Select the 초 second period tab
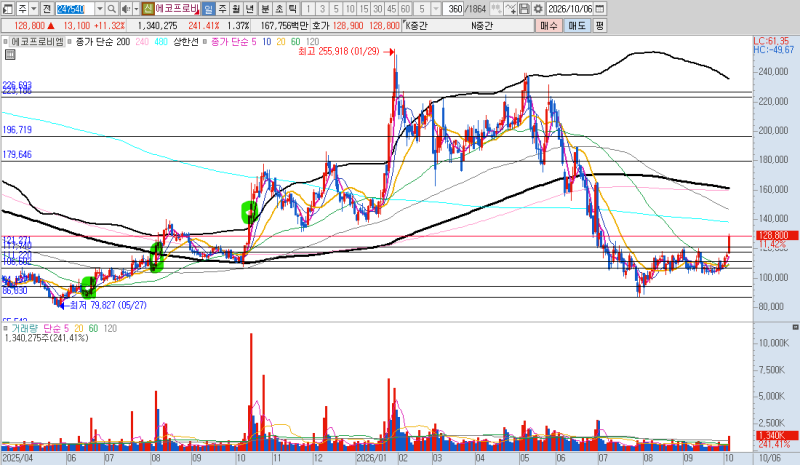This screenshot has height=465, width=800. (x=279, y=9)
